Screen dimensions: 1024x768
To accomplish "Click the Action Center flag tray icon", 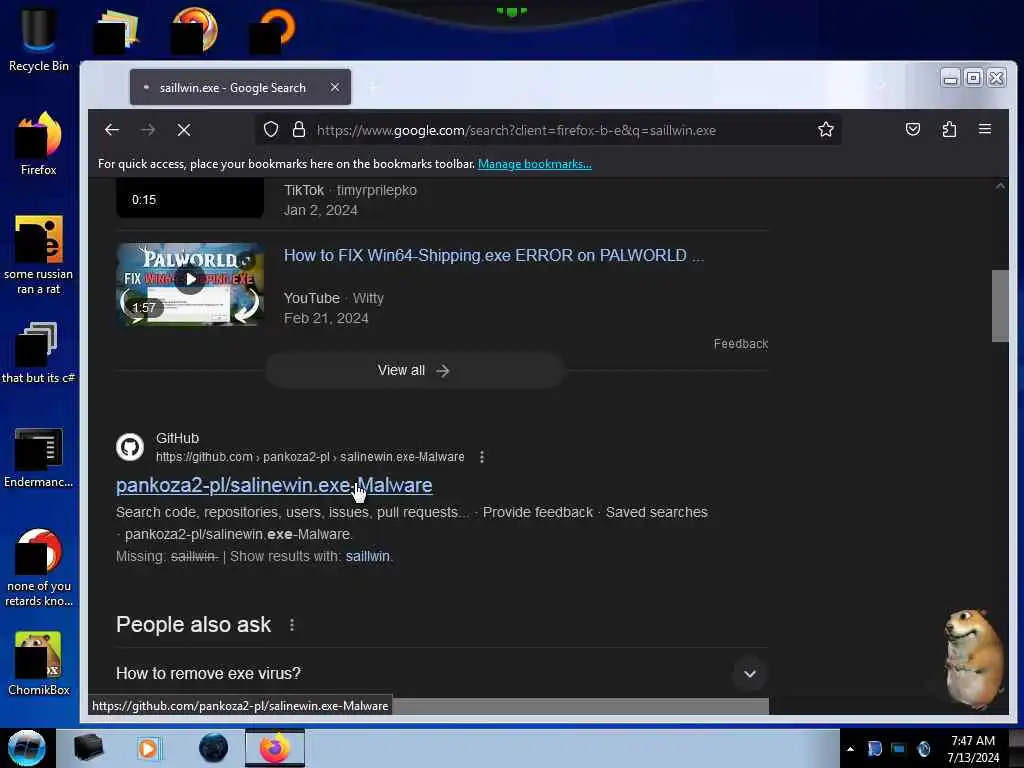I will tap(874, 748).
